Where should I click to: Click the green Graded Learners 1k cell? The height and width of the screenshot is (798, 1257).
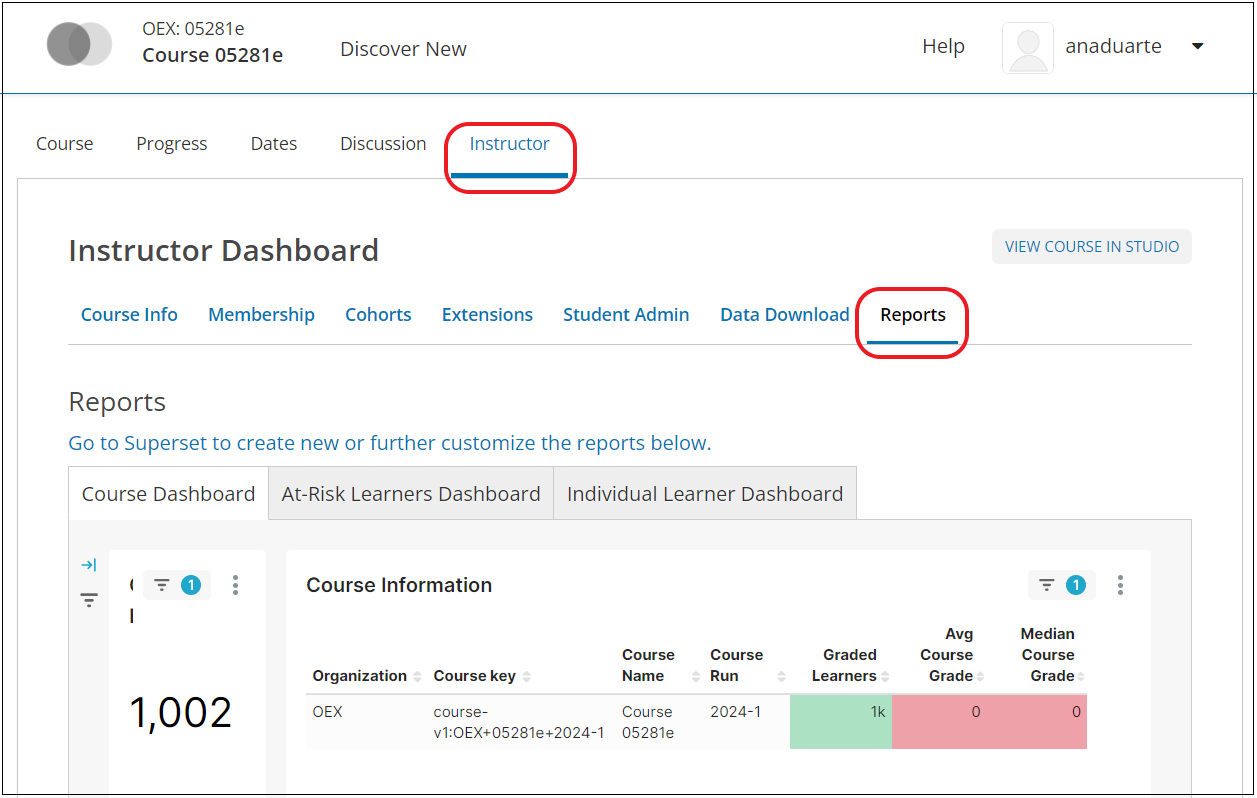(x=840, y=721)
